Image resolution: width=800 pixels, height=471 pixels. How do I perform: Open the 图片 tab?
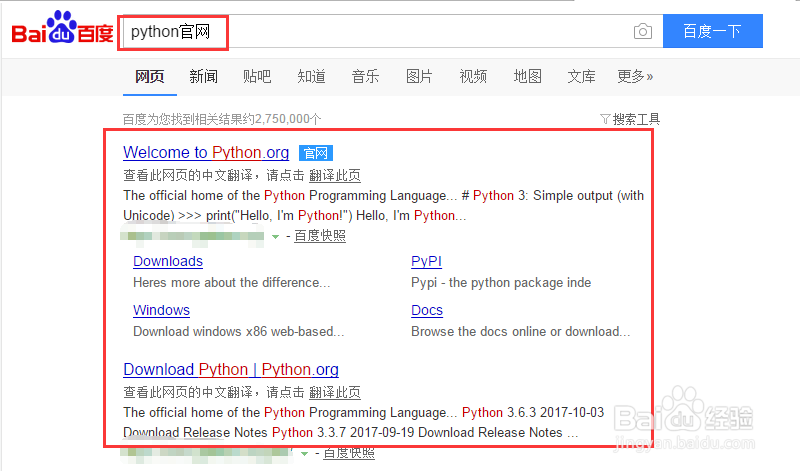[x=419, y=77]
